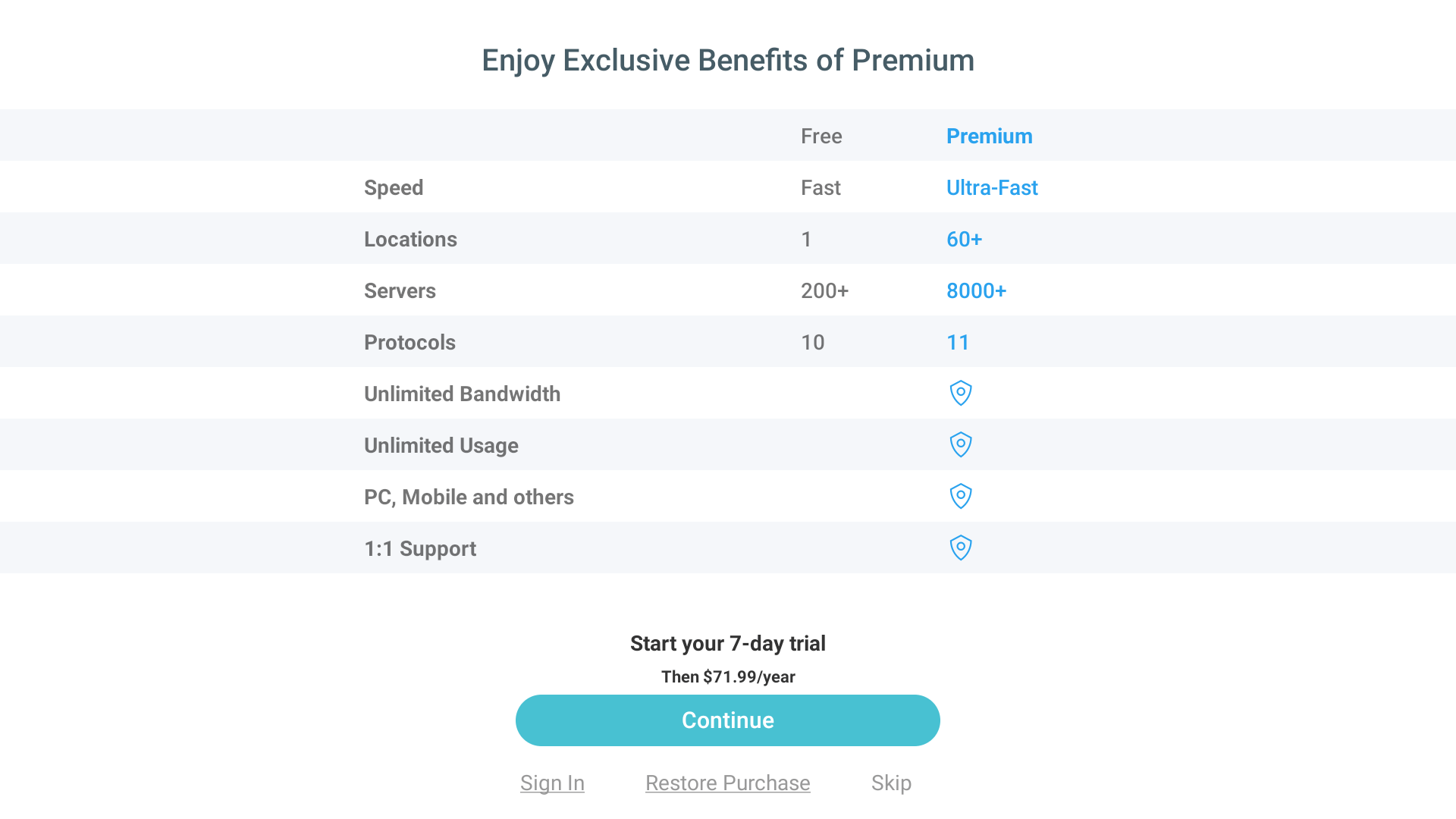The height and width of the screenshot is (819, 1456).
Task: Click the Start your 7-day trial heading
Action: tap(728, 643)
